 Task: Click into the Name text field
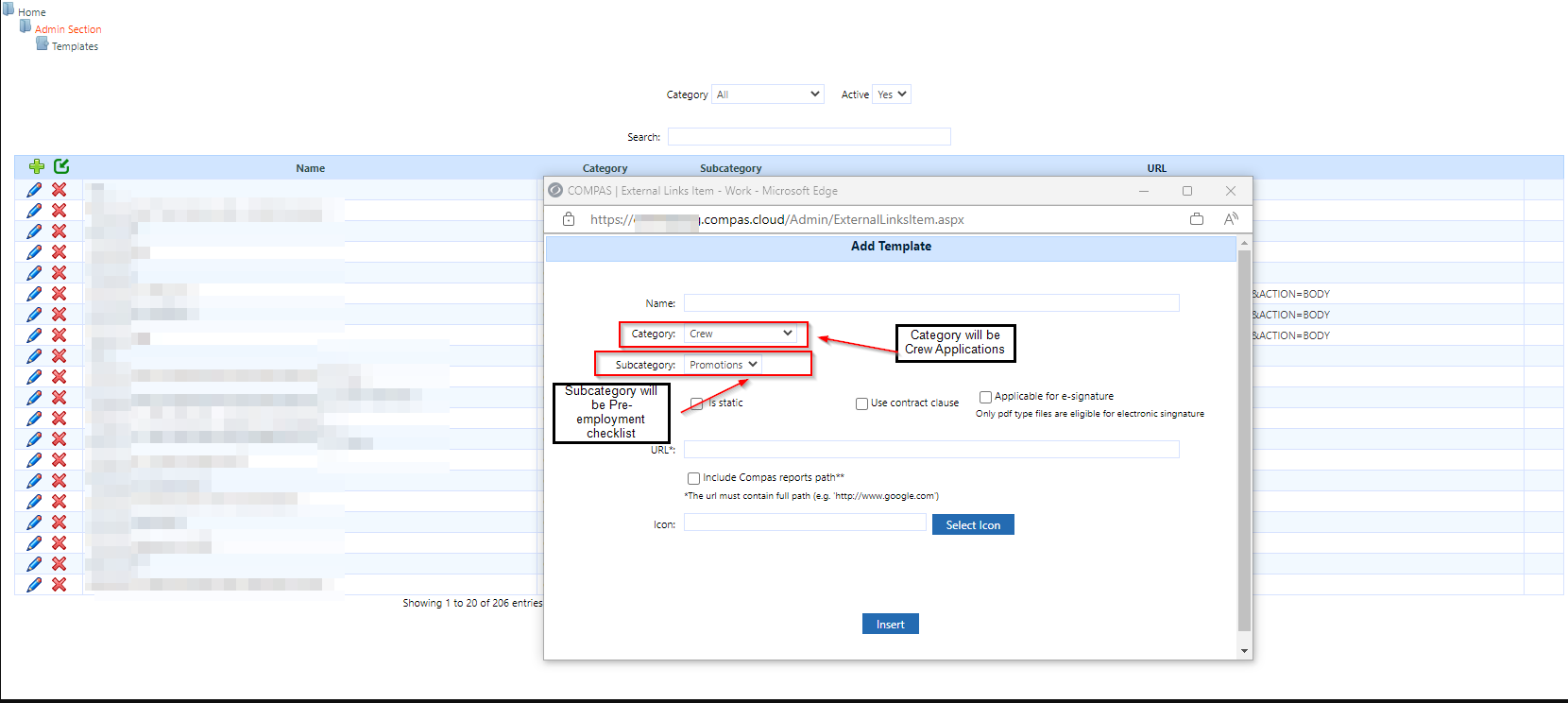click(930, 303)
